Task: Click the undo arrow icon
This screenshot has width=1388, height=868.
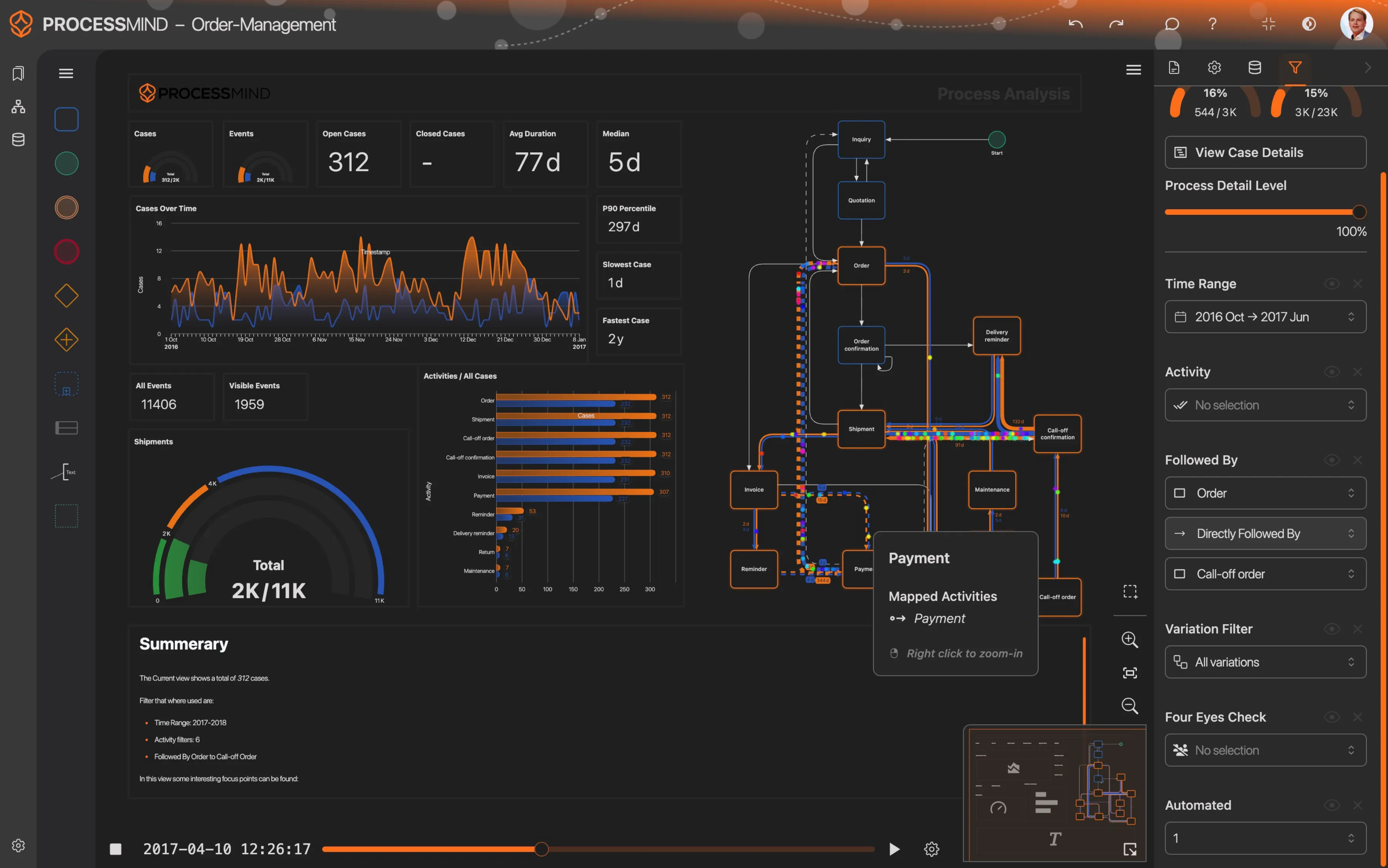Action: pyautogui.click(x=1075, y=24)
